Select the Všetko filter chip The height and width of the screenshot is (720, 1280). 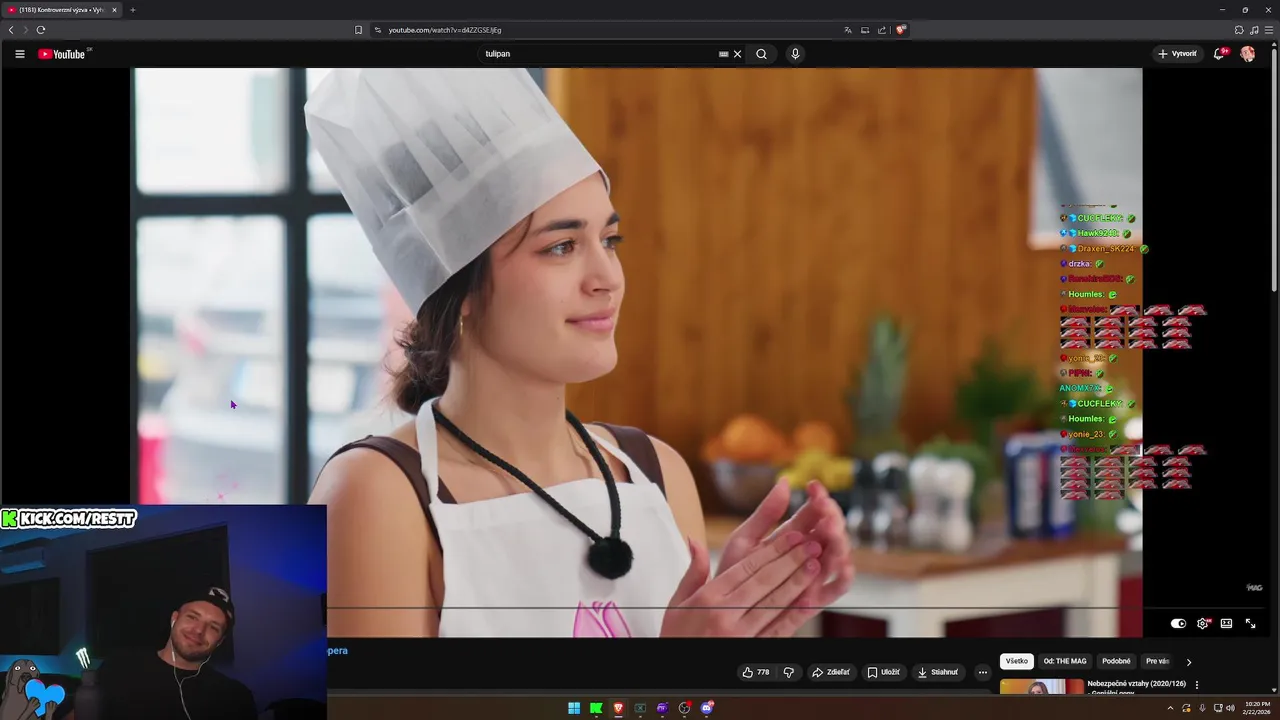pyautogui.click(x=1017, y=661)
